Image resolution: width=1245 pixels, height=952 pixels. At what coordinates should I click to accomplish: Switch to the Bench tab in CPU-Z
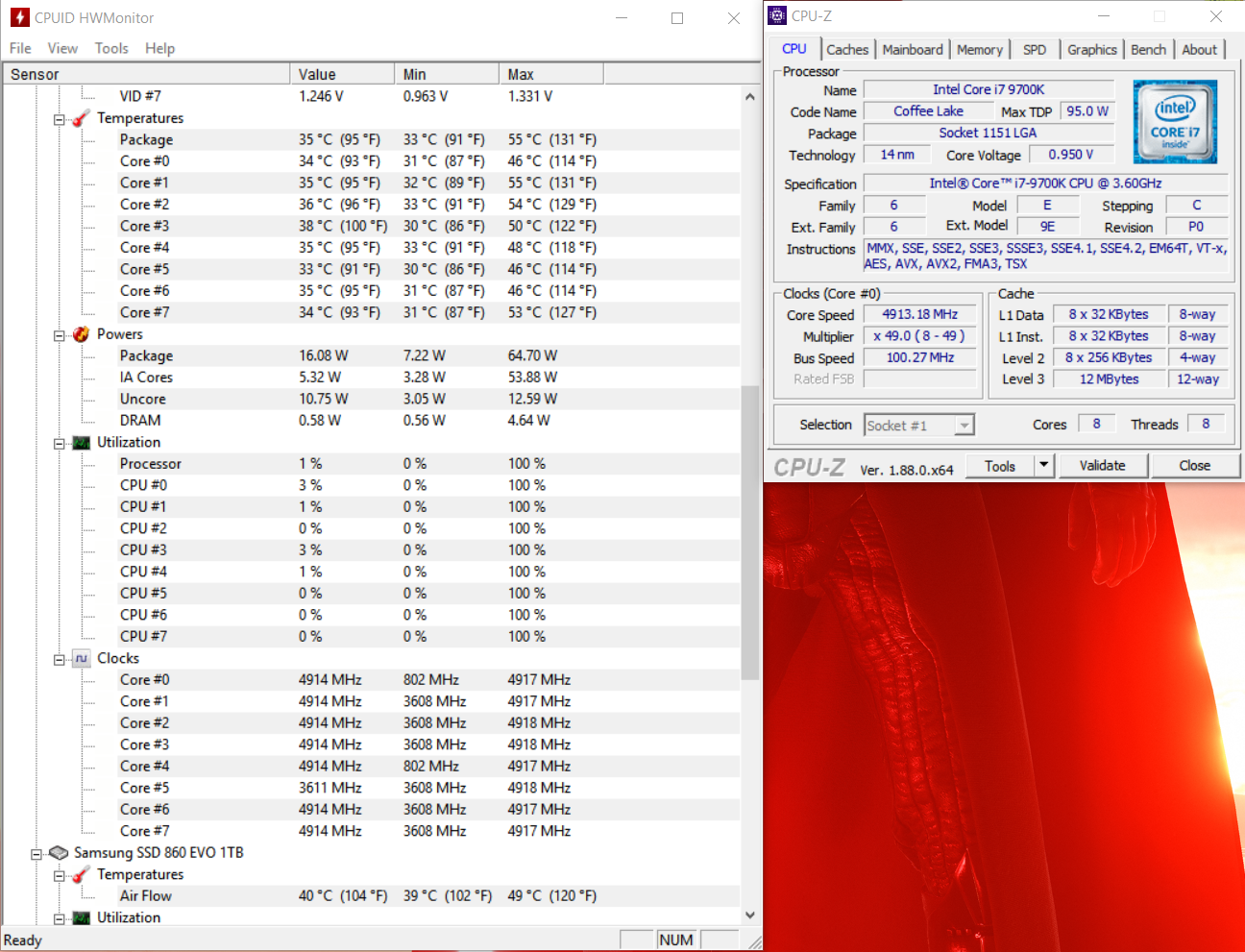tap(1148, 50)
